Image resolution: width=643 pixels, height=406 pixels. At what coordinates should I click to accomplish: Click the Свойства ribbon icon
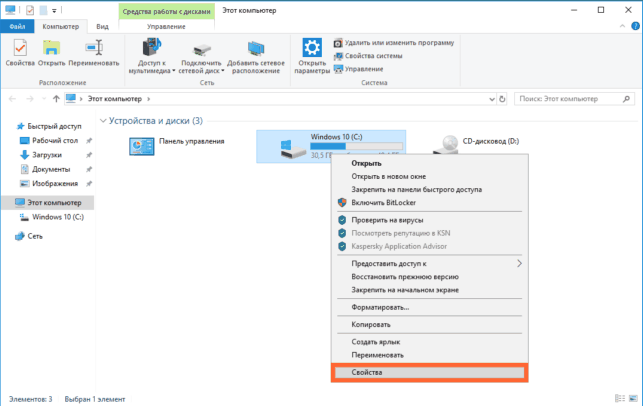click(x=20, y=52)
